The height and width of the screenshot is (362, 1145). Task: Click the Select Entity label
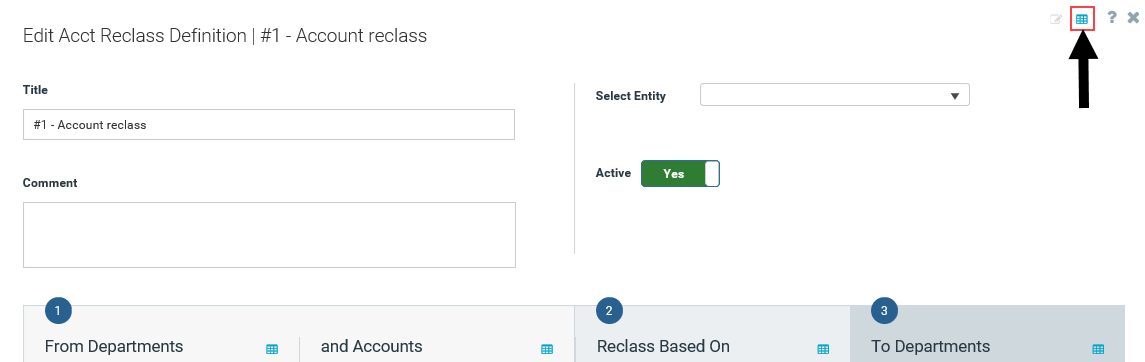point(631,96)
